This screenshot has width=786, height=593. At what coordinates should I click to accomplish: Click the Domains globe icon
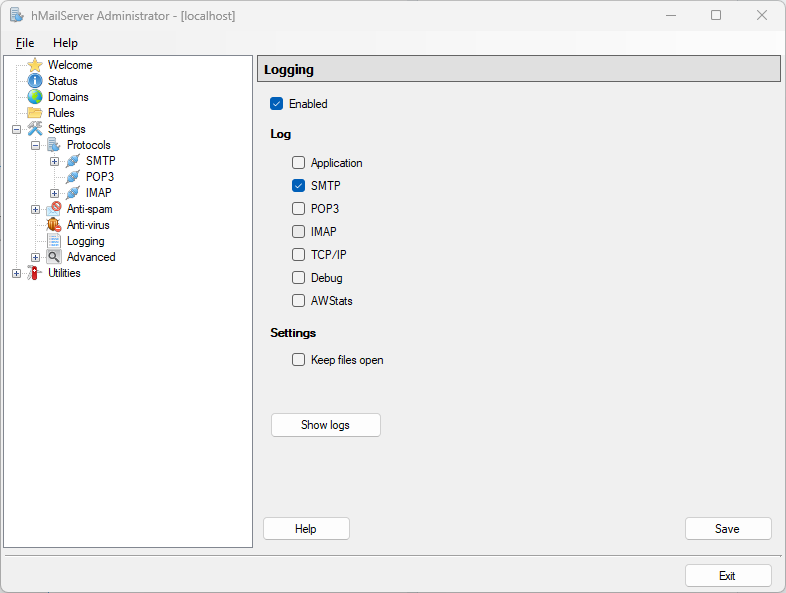coord(35,97)
